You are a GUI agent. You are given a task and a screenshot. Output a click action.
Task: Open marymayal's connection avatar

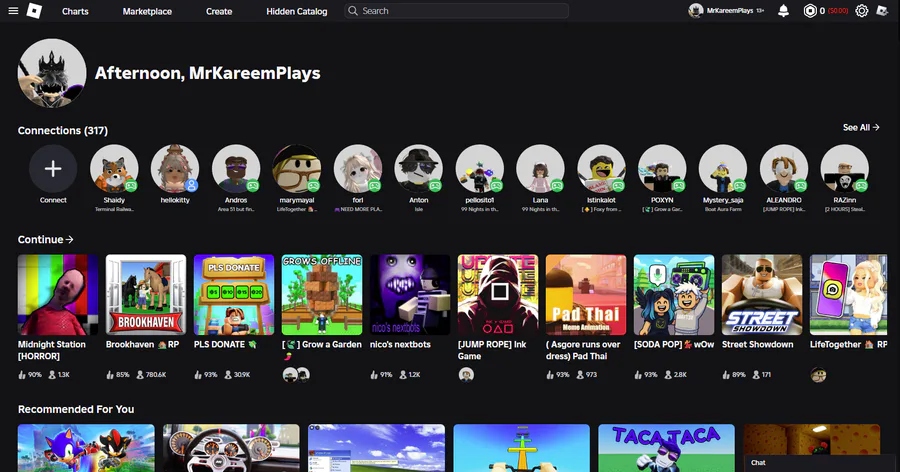click(297, 168)
